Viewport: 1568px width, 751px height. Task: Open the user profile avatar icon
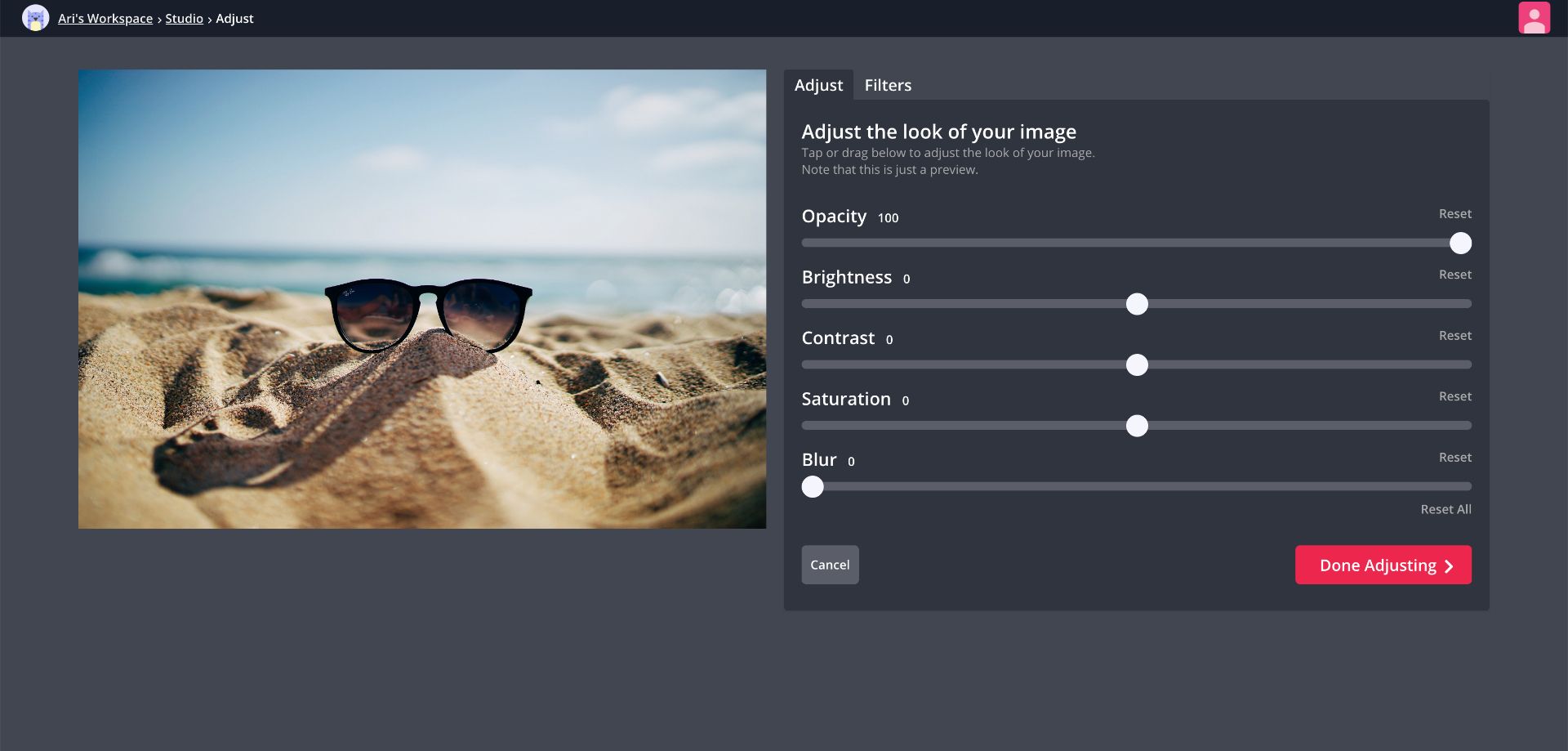click(1535, 18)
